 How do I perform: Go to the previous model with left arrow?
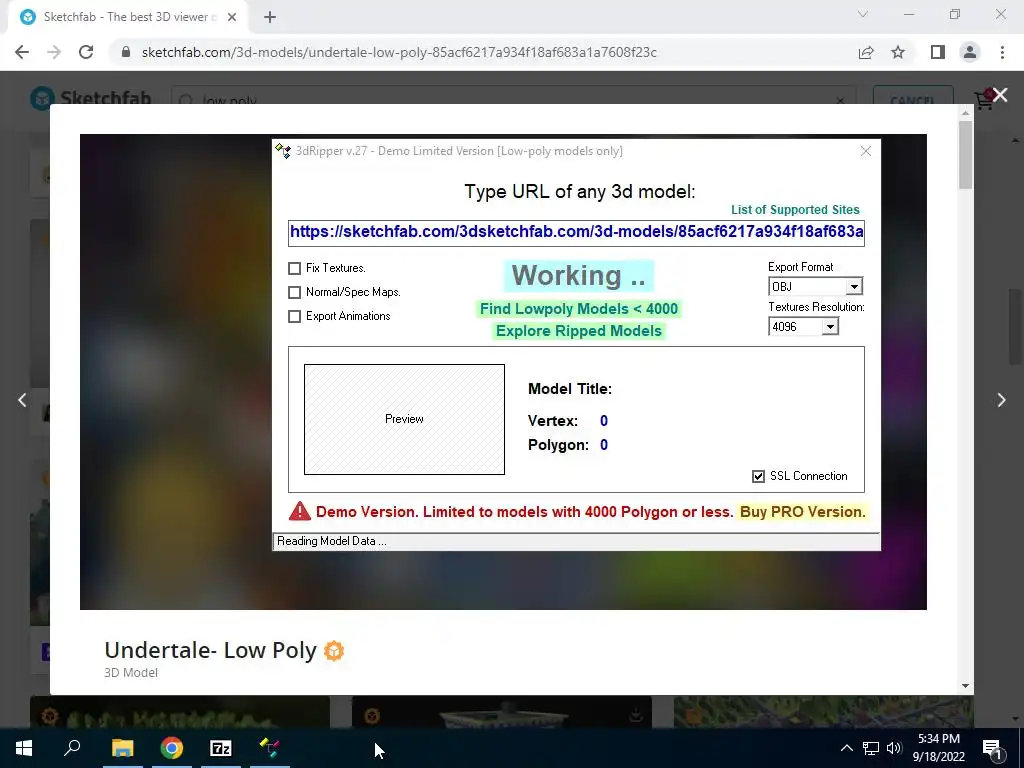22,400
